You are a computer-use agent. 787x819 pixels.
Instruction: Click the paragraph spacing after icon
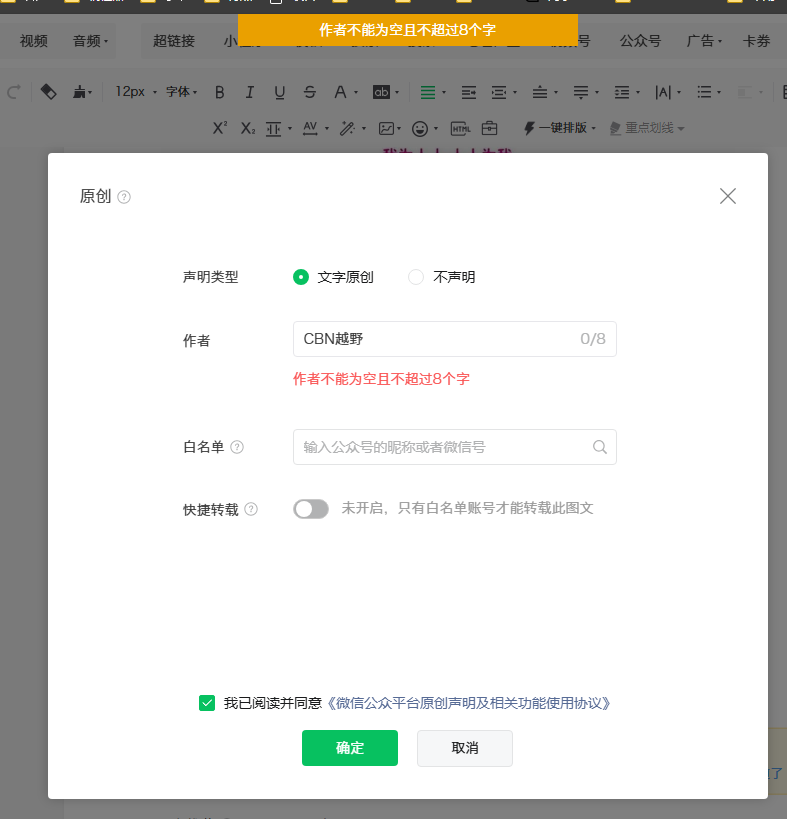coord(580,92)
